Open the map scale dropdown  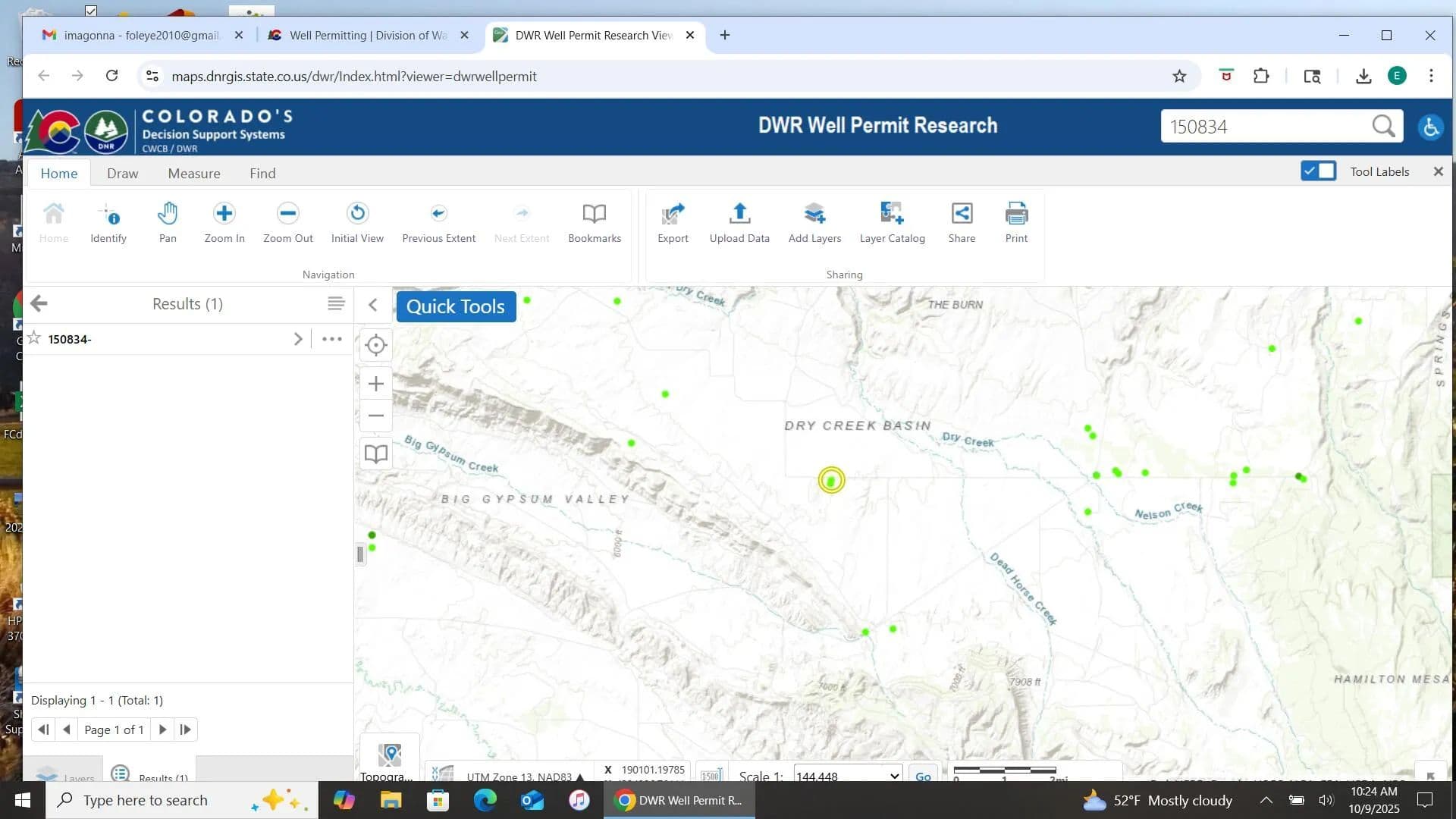(894, 776)
